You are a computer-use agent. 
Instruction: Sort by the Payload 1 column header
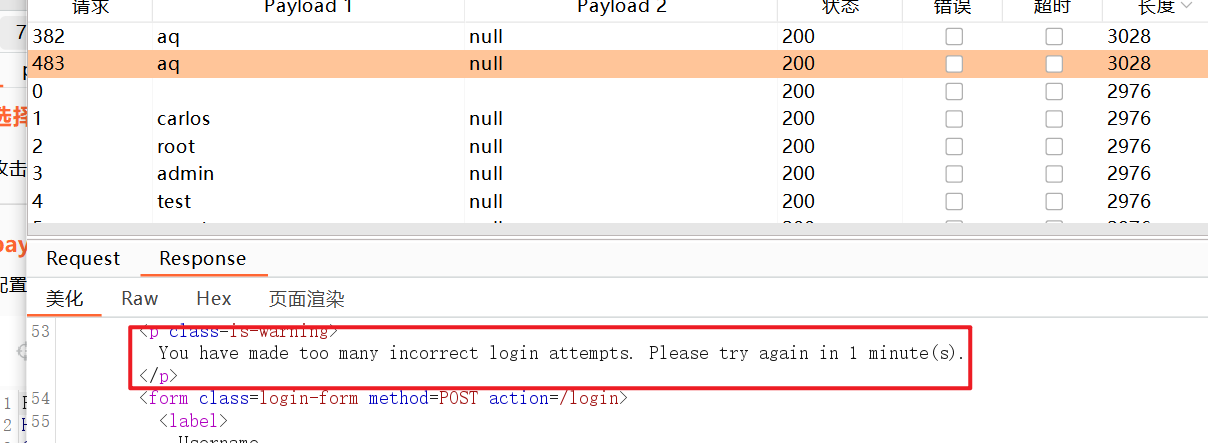click(x=308, y=8)
